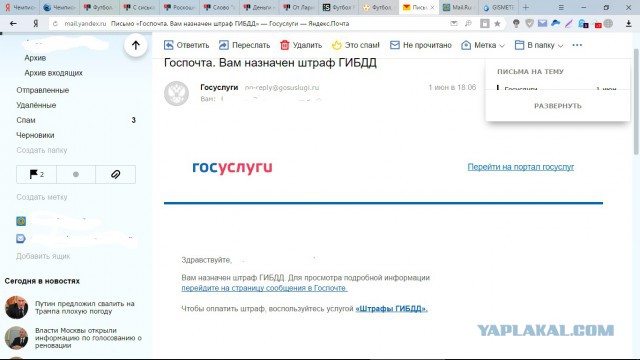The height and width of the screenshot is (360, 640).
Task: Click the госуслуги logo in email
Action: [x=232, y=167]
